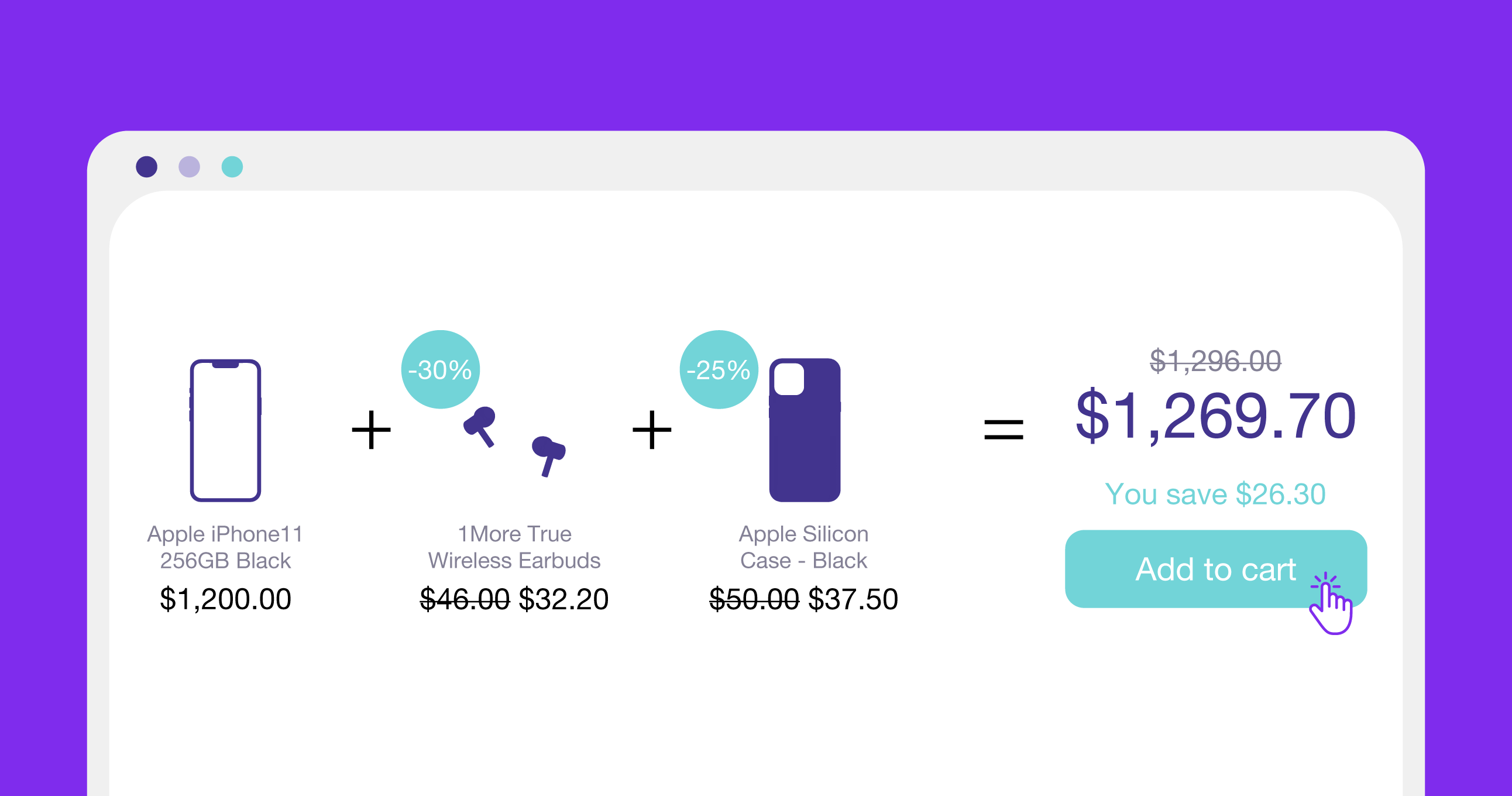The height and width of the screenshot is (796, 1512).
Task: Click the lower-right wireless earbud icon
Action: click(548, 454)
